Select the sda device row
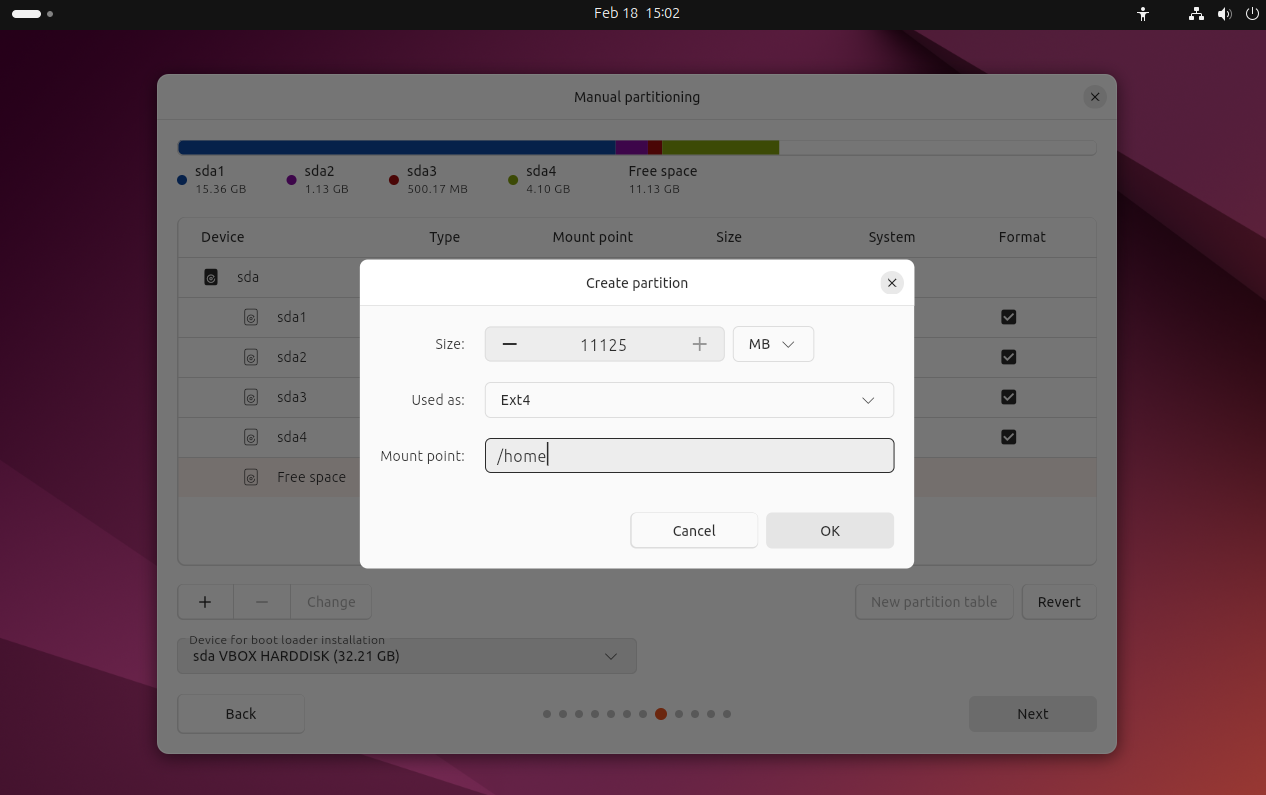Screen dimensions: 1266x795 coord(637,277)
